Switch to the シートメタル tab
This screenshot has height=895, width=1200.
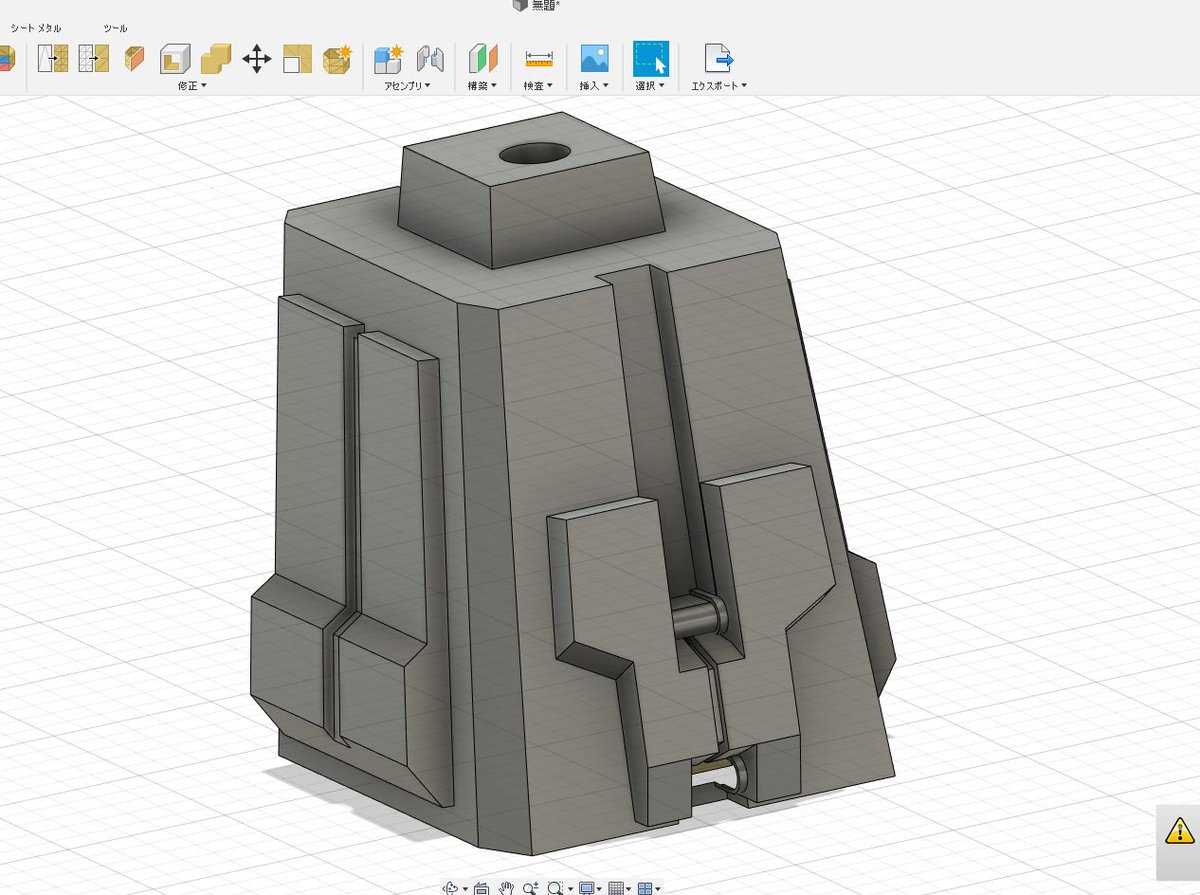click(x=36, y=29)
